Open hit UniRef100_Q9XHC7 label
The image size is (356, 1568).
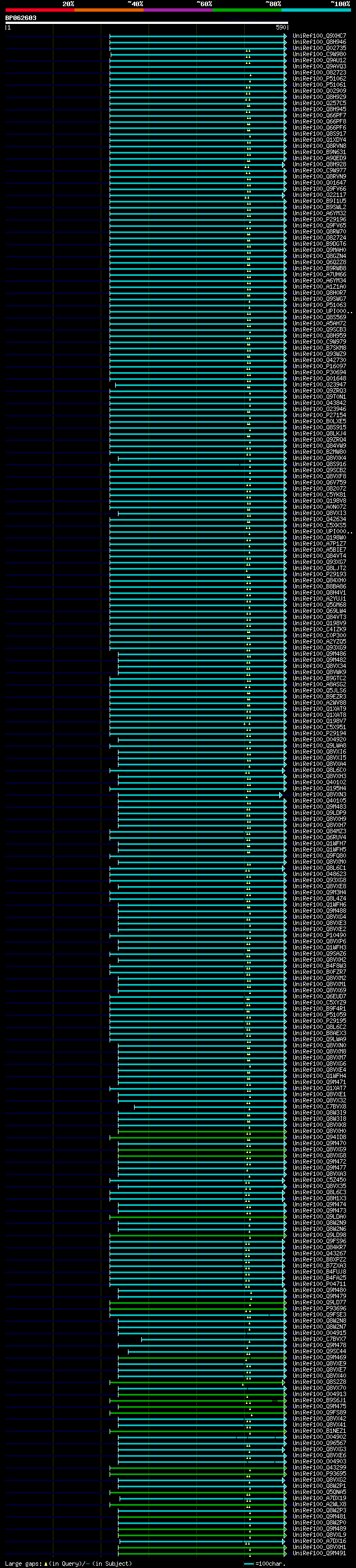point(319,36)
